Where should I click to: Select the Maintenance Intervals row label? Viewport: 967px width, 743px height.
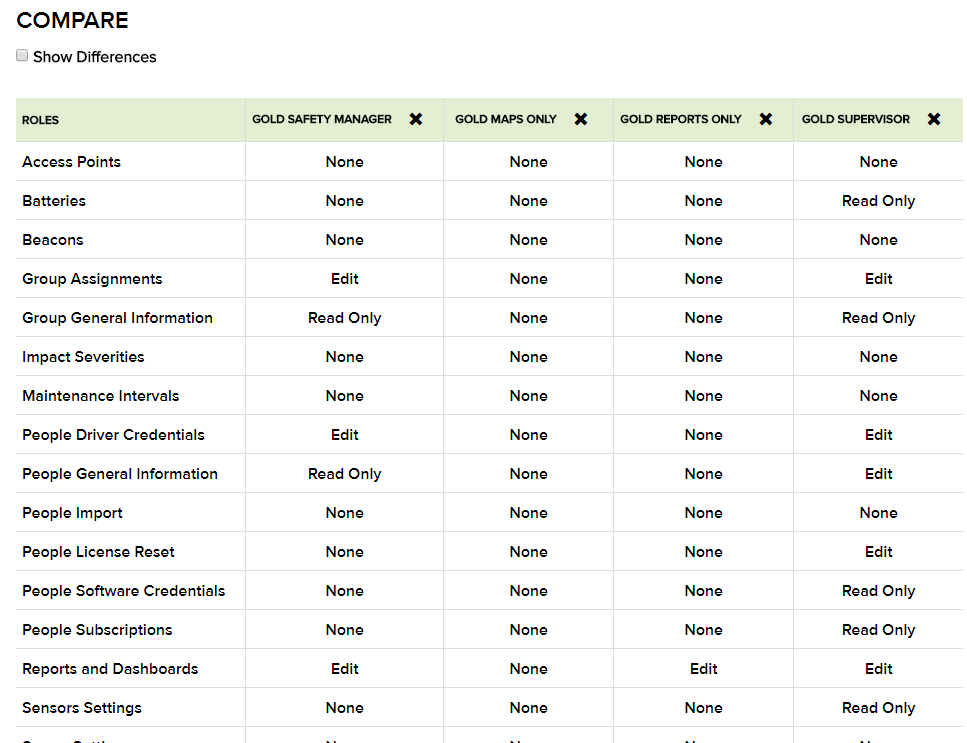(101, 396)
